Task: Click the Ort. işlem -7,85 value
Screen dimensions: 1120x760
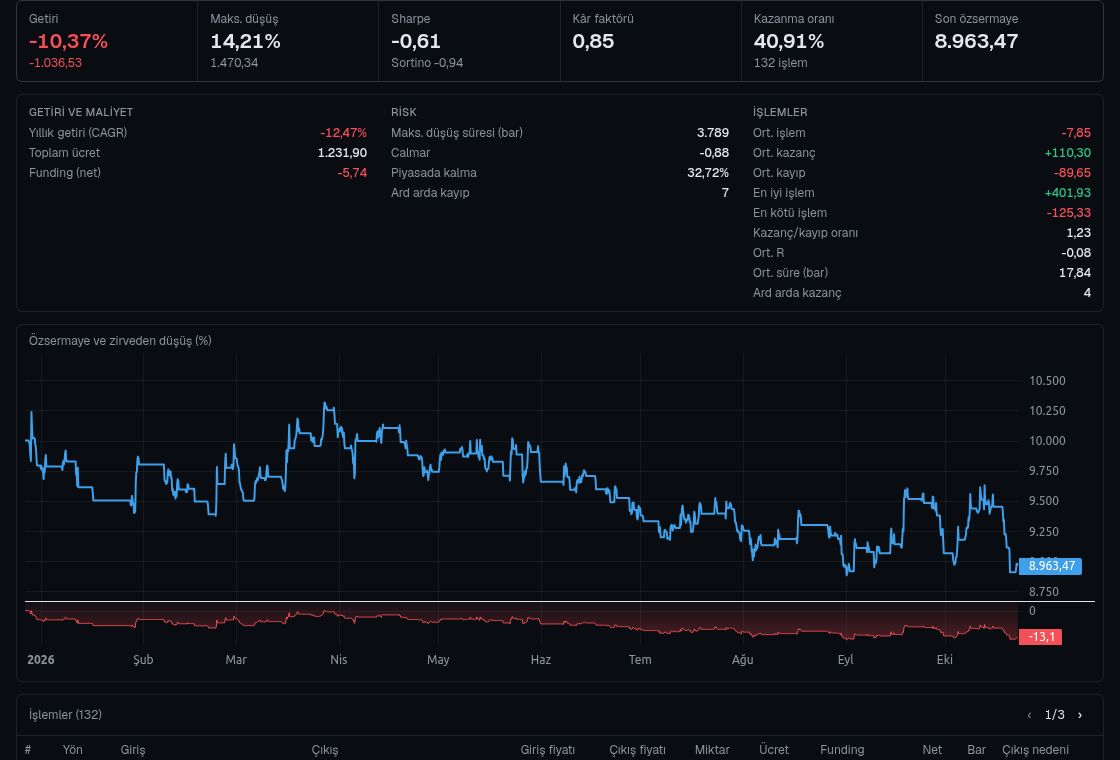Action: coord(1076,133)
